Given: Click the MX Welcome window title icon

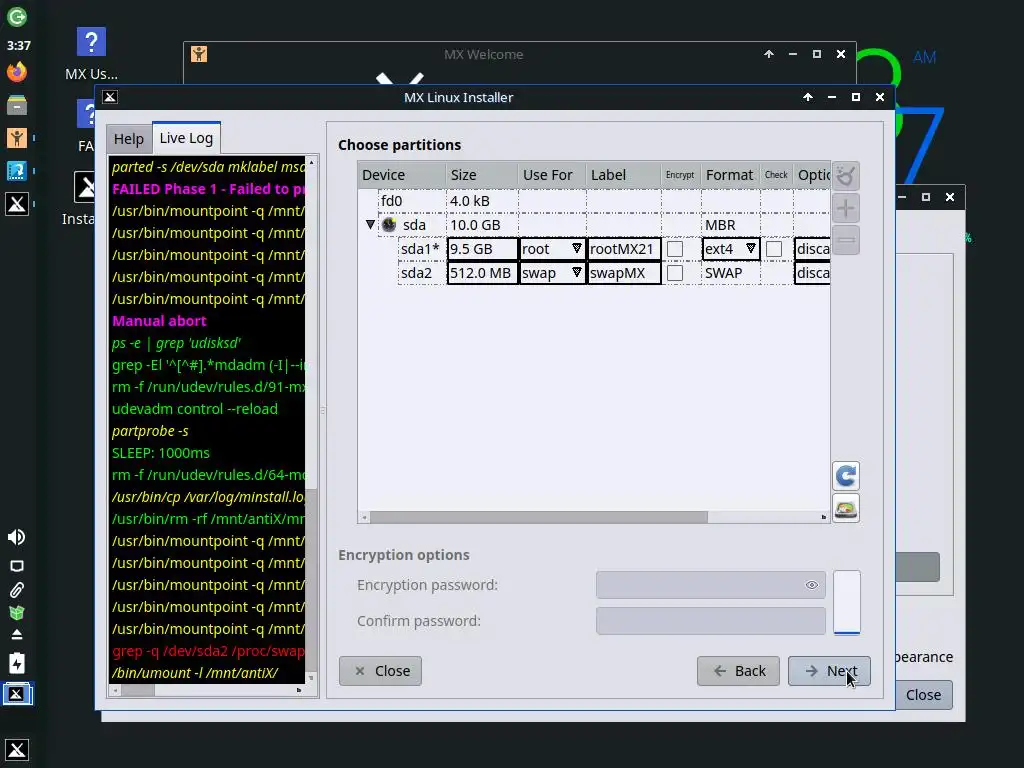Looking at the screenshot, I should (199, 54).
